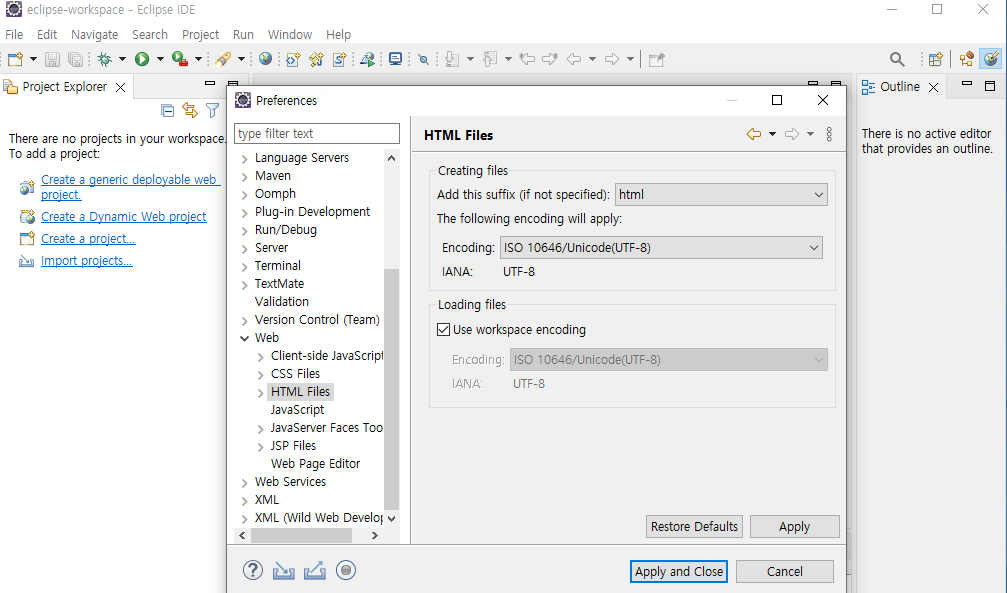
Task: Select Web Page Editor tree item
Action: (315, 463)
